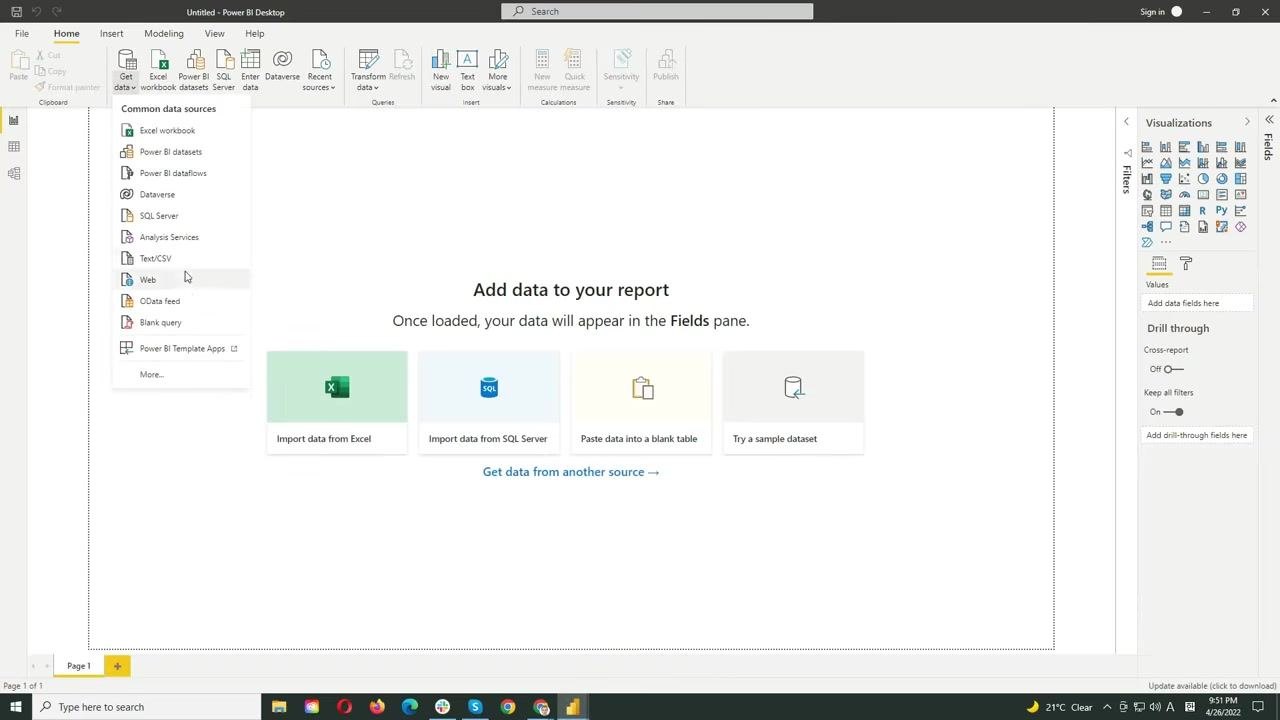
Task: Switch to the Help ribbon tab
Action: pos(255,34)
